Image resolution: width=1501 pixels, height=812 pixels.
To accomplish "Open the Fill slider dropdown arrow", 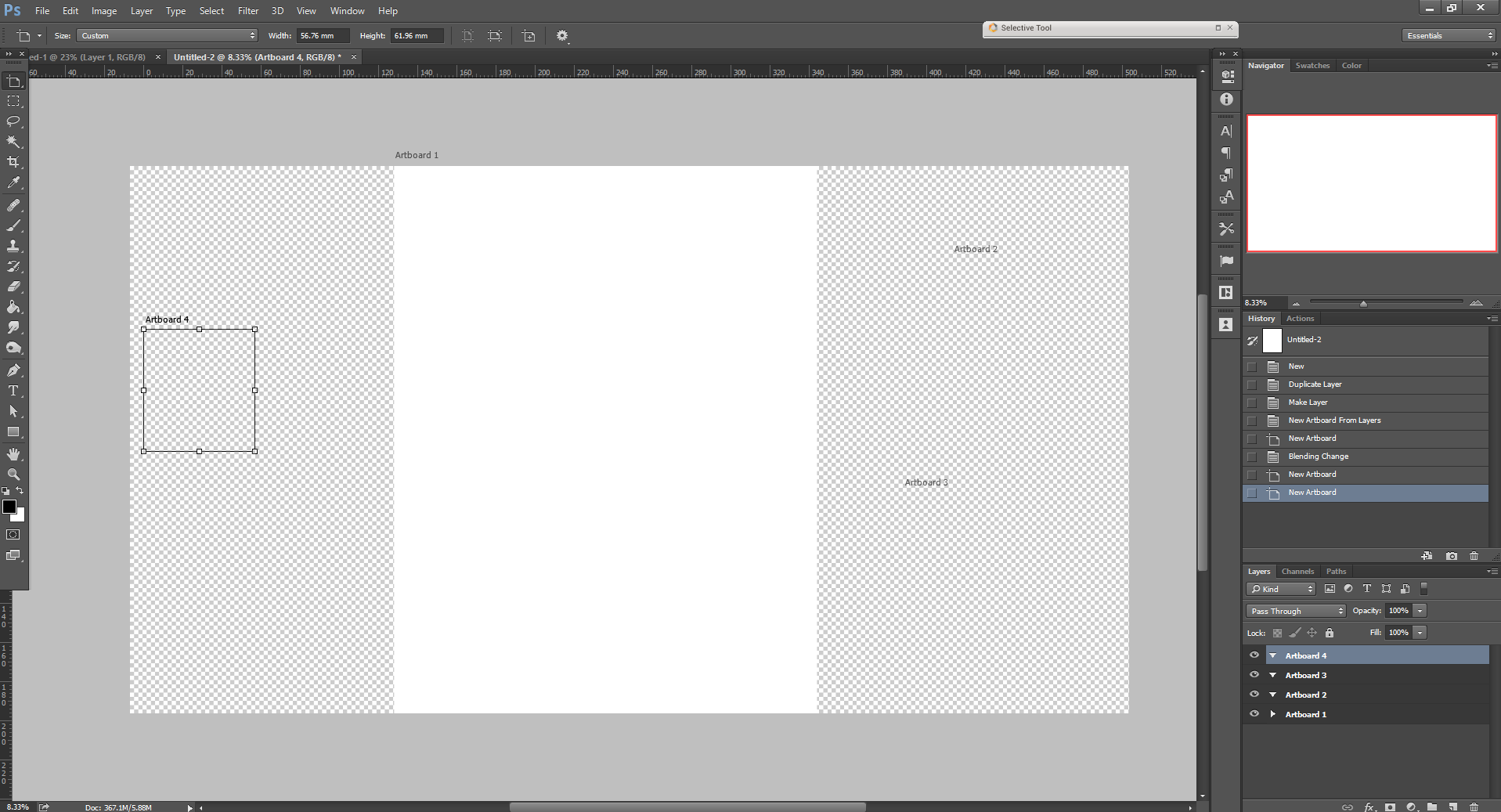I will point(1420,633).
